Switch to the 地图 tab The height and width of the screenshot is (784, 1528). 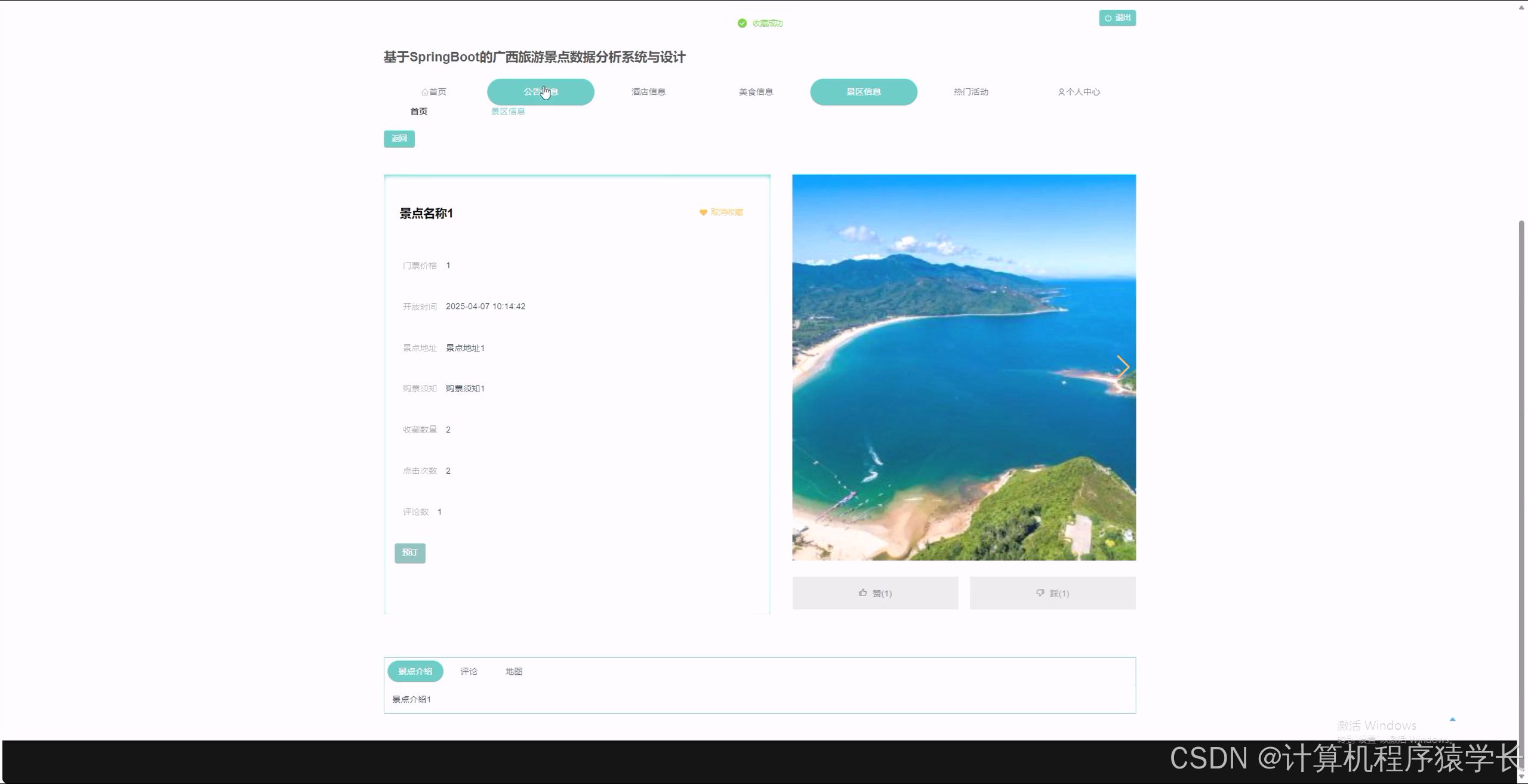coord(513,671)
